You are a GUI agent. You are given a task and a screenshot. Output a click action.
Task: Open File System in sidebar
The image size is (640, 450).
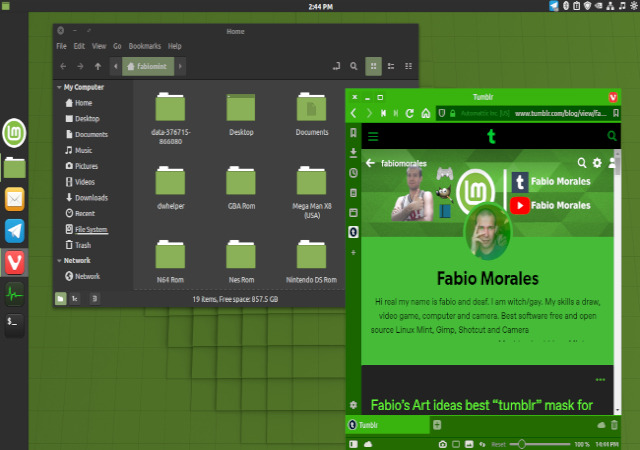(x=87, y=229)
